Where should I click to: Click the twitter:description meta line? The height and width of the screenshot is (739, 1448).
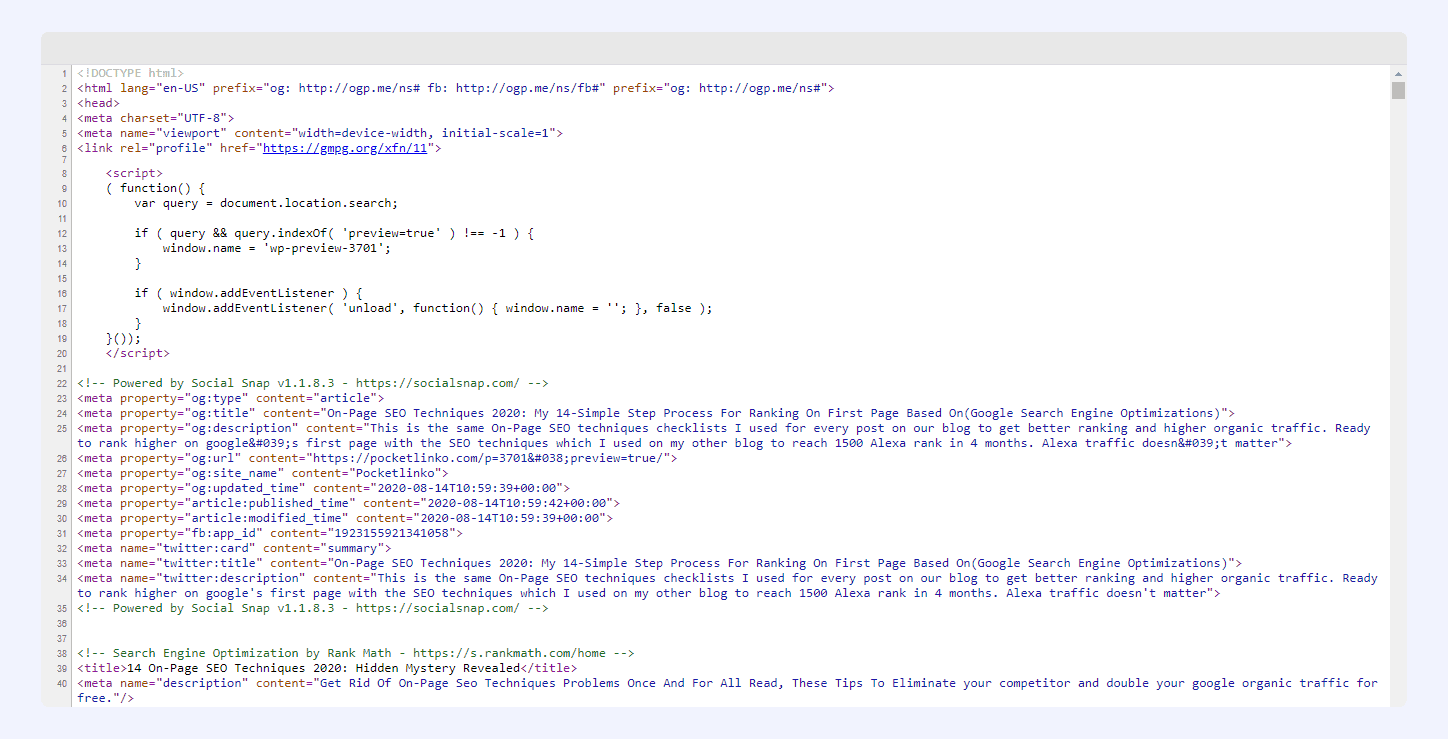[x=728, y=585]
